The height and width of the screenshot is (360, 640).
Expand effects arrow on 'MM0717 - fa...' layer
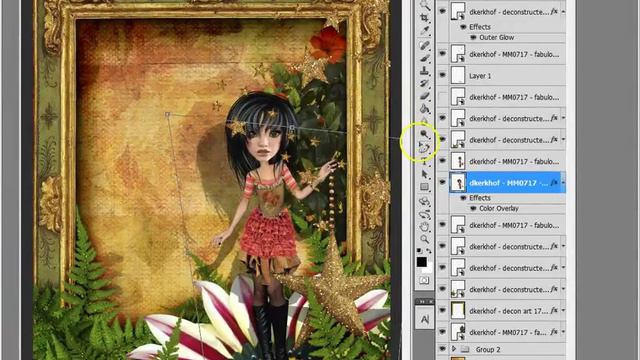coord(563,332)
